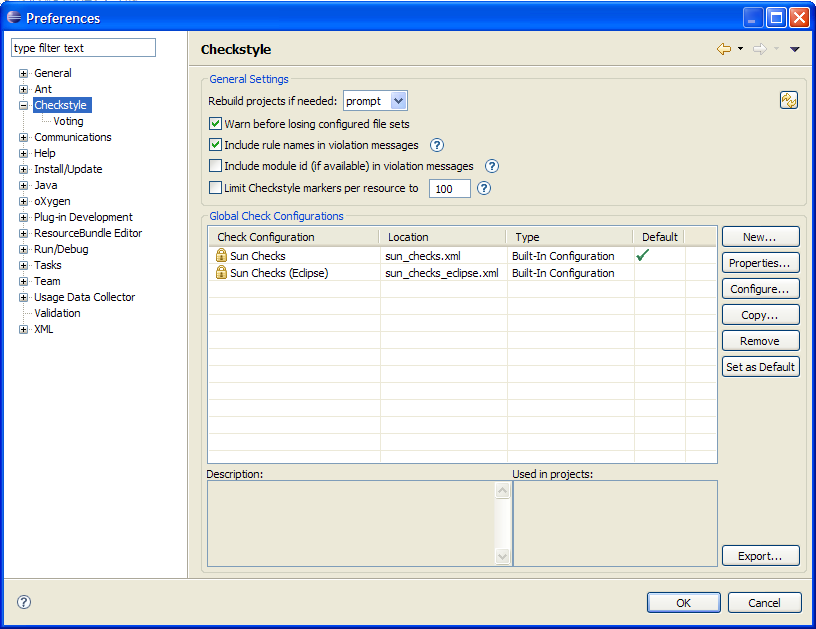816x629 pixels.
Task: Expand the XML tree node
Action: (x=23, y=329)
